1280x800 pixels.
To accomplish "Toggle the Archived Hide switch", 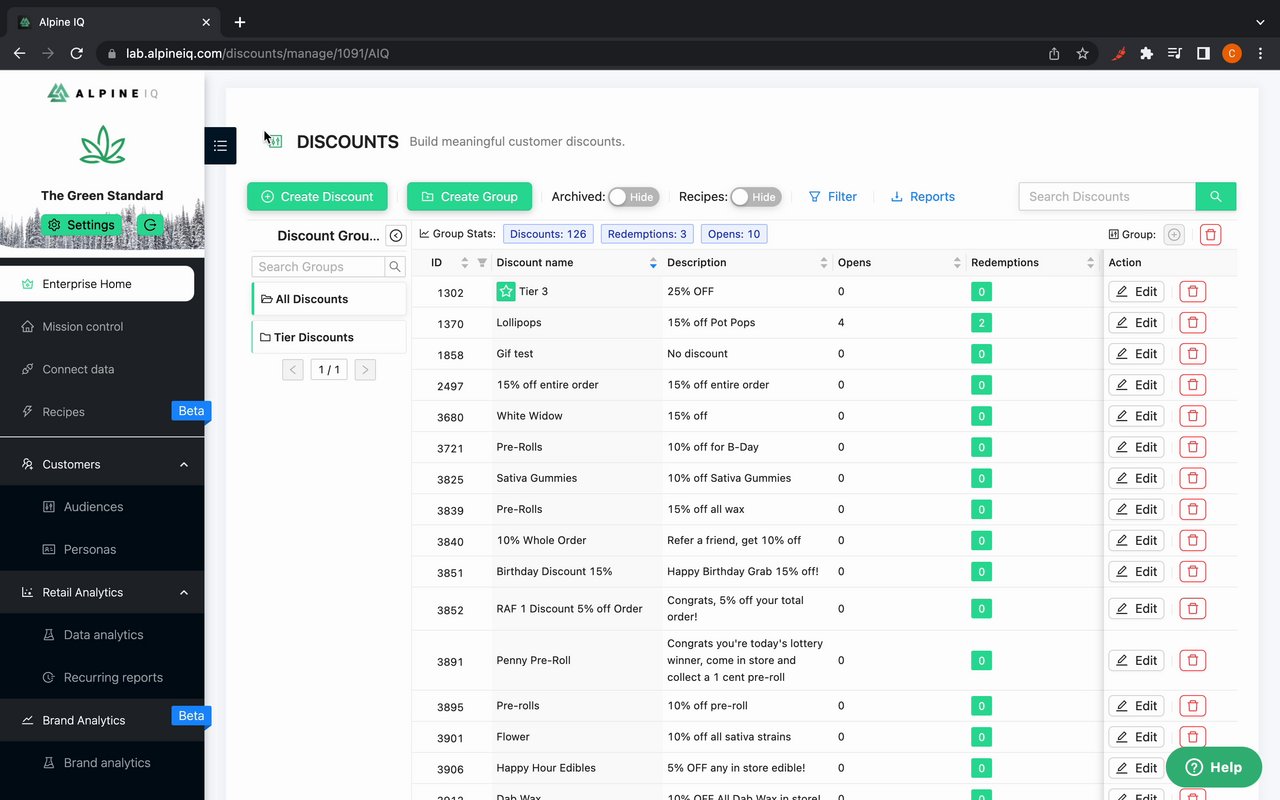I will pos(633,197).
